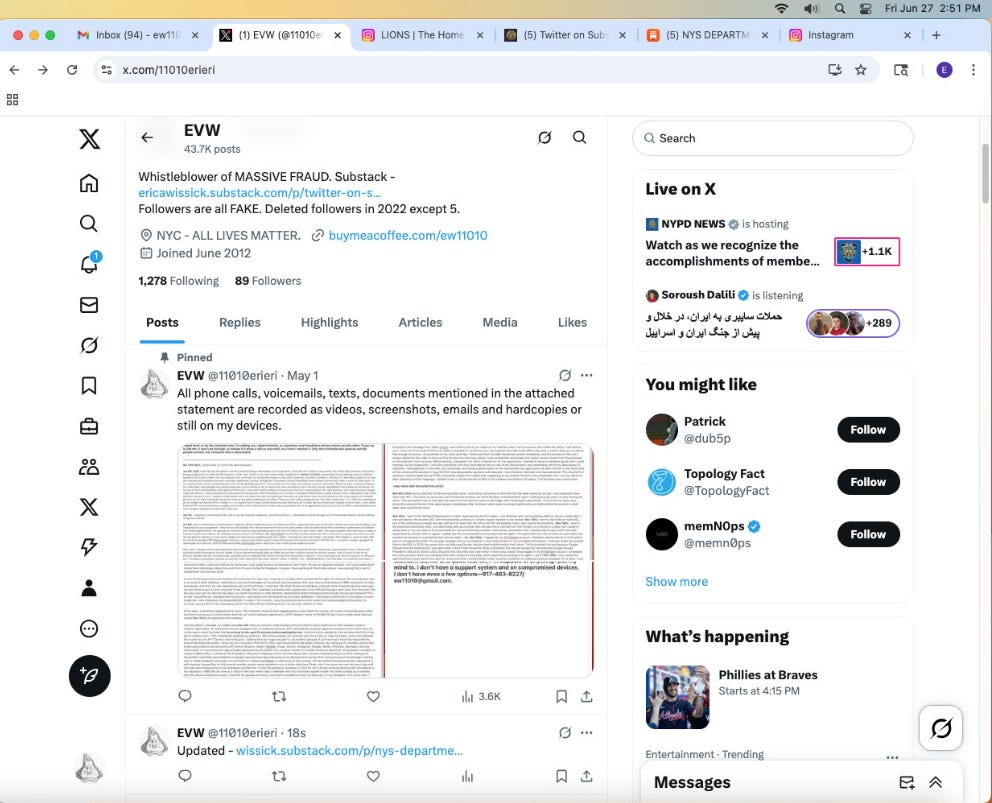
Task: Switch to the Highlights tab
Action: pyautogui.click(x=330, y=322)
